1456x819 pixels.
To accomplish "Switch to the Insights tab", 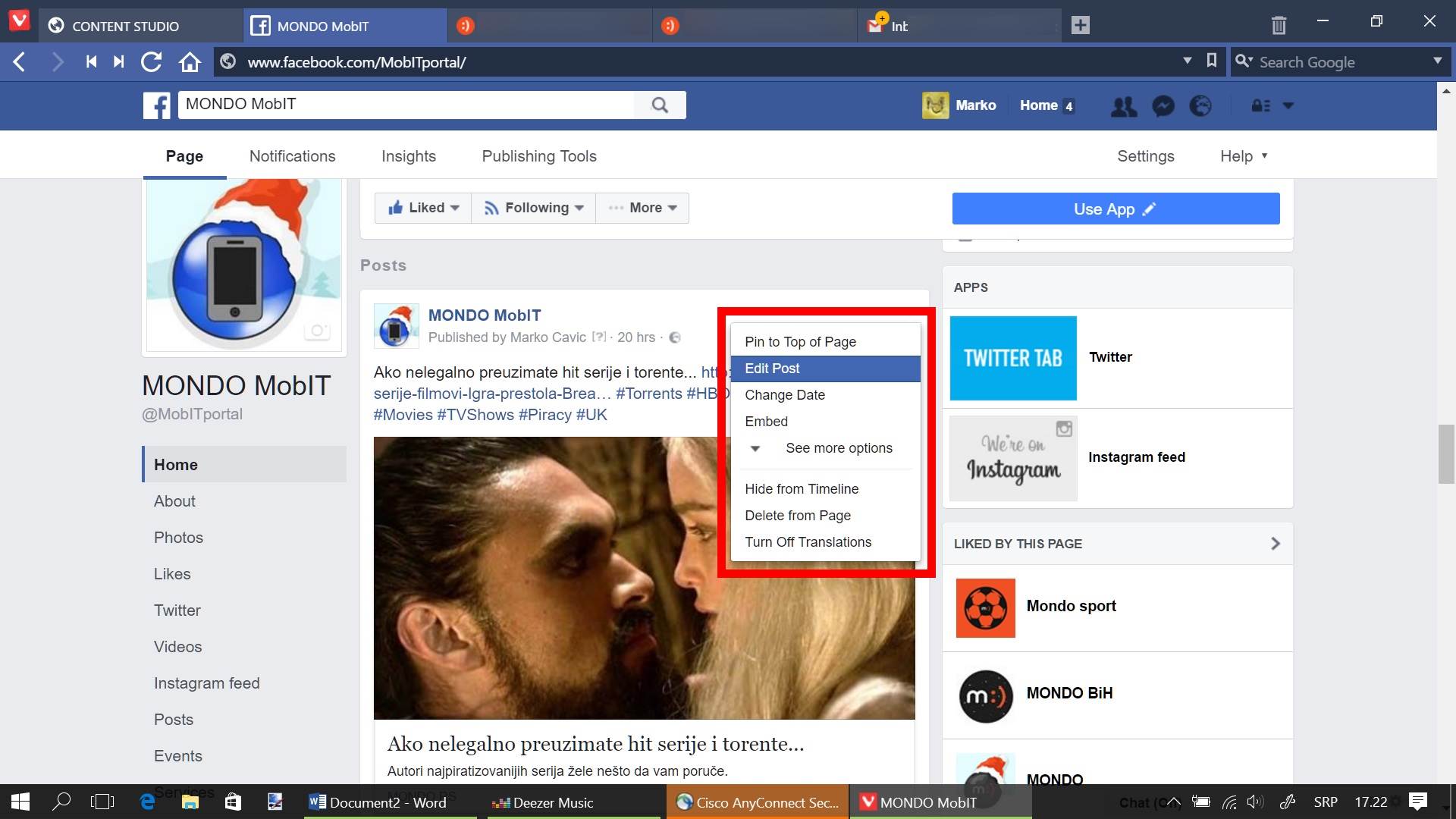I will 408,156.
